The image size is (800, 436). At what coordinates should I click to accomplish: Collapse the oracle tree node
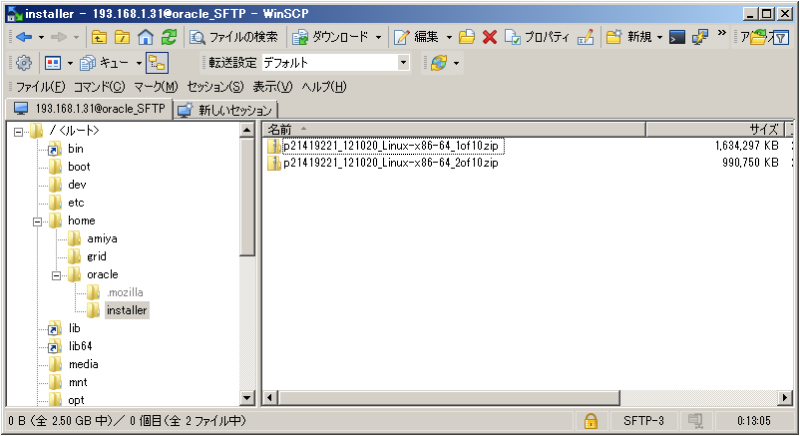coord(56,276)
